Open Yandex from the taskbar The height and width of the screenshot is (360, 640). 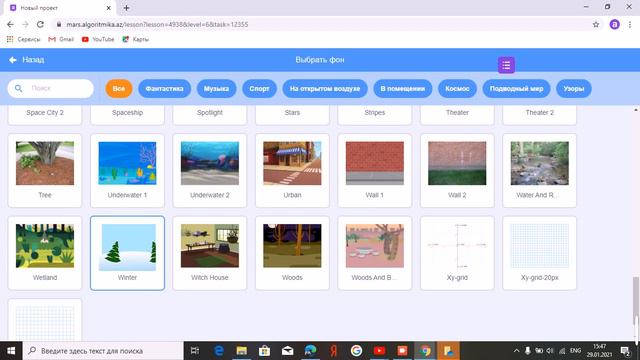tap(333, 351)
